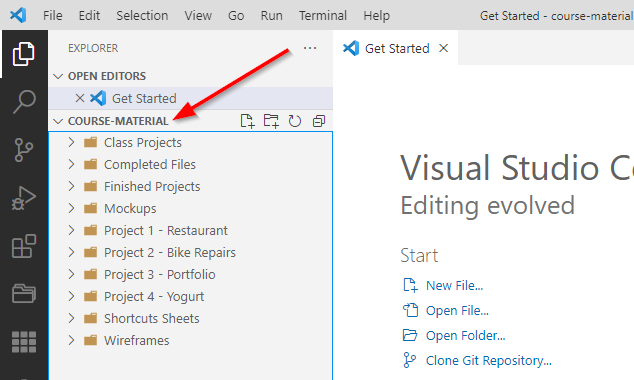Close the Get Started editor tab

point(444,48)
